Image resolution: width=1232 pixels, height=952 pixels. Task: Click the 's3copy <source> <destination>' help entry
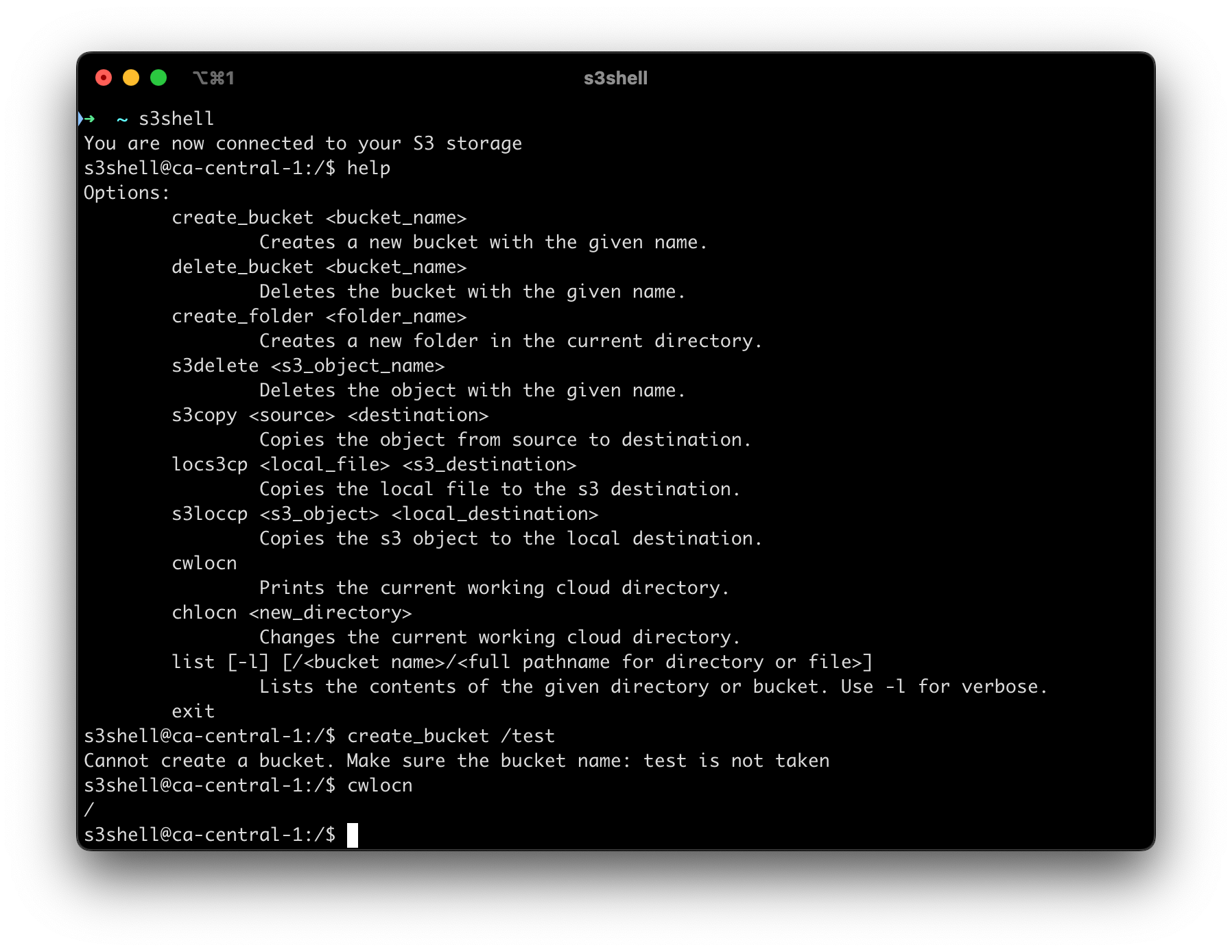pos(330,415)
